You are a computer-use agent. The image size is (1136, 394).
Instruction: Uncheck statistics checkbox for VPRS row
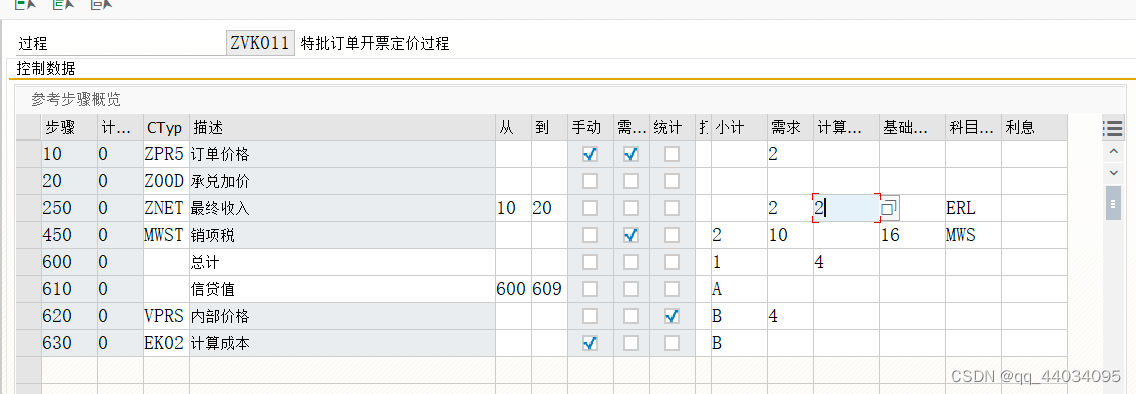tap(672, 317)
